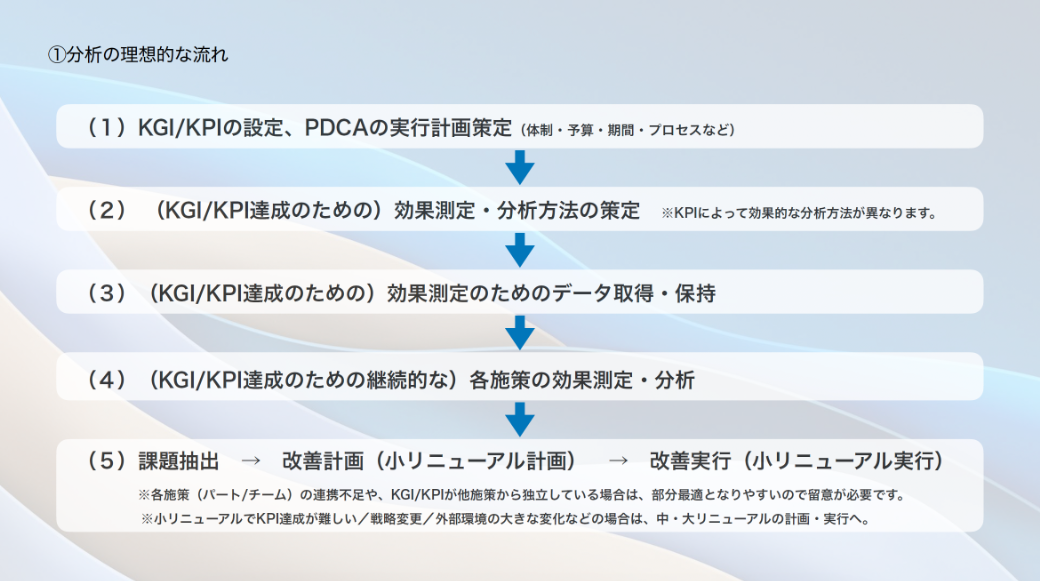Select the slide title ①分析の理想的な流れ
The width and height of the screenshot is (1040, 581).
point(138,55)
